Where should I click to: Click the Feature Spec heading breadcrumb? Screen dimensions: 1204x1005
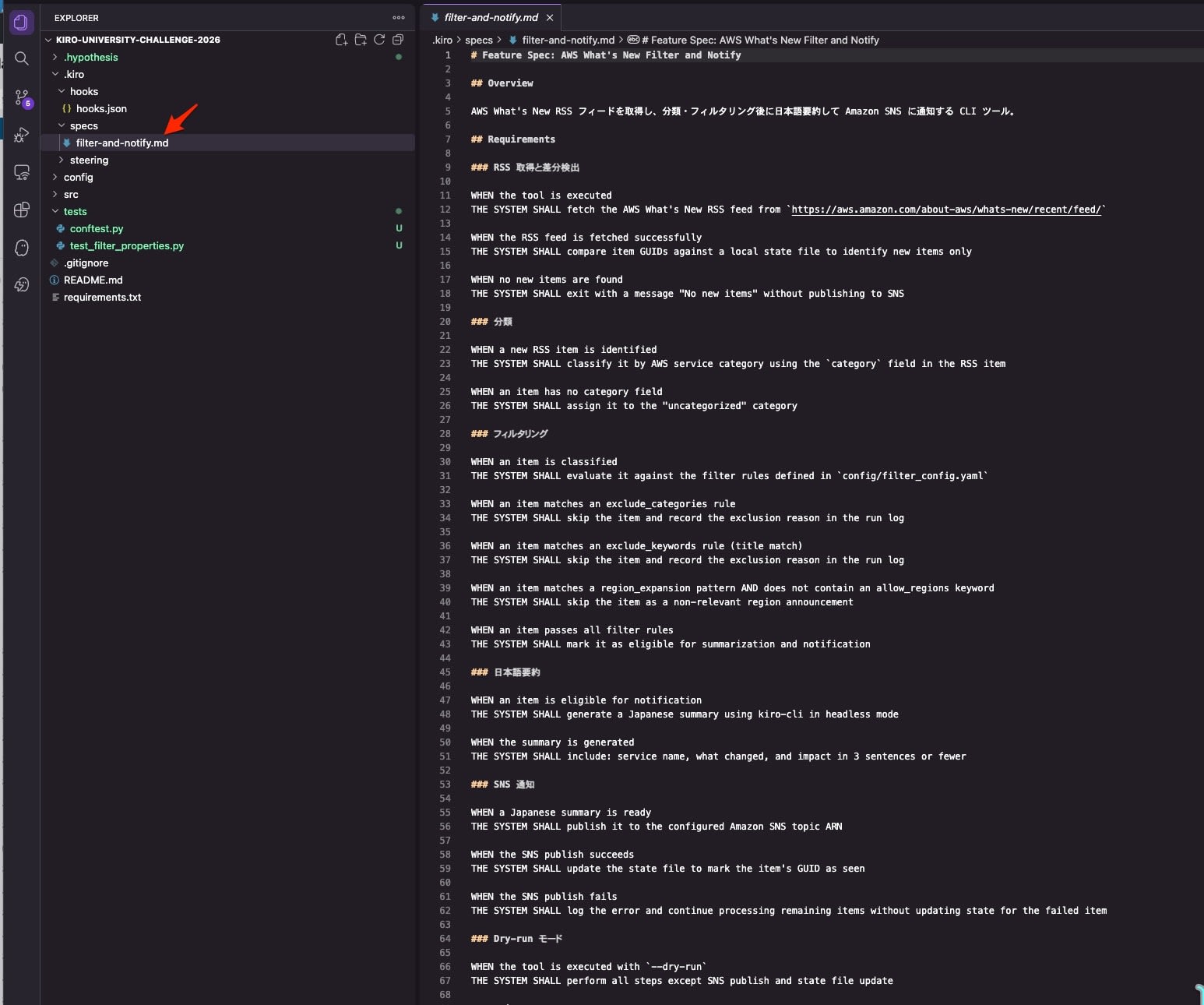760,40
